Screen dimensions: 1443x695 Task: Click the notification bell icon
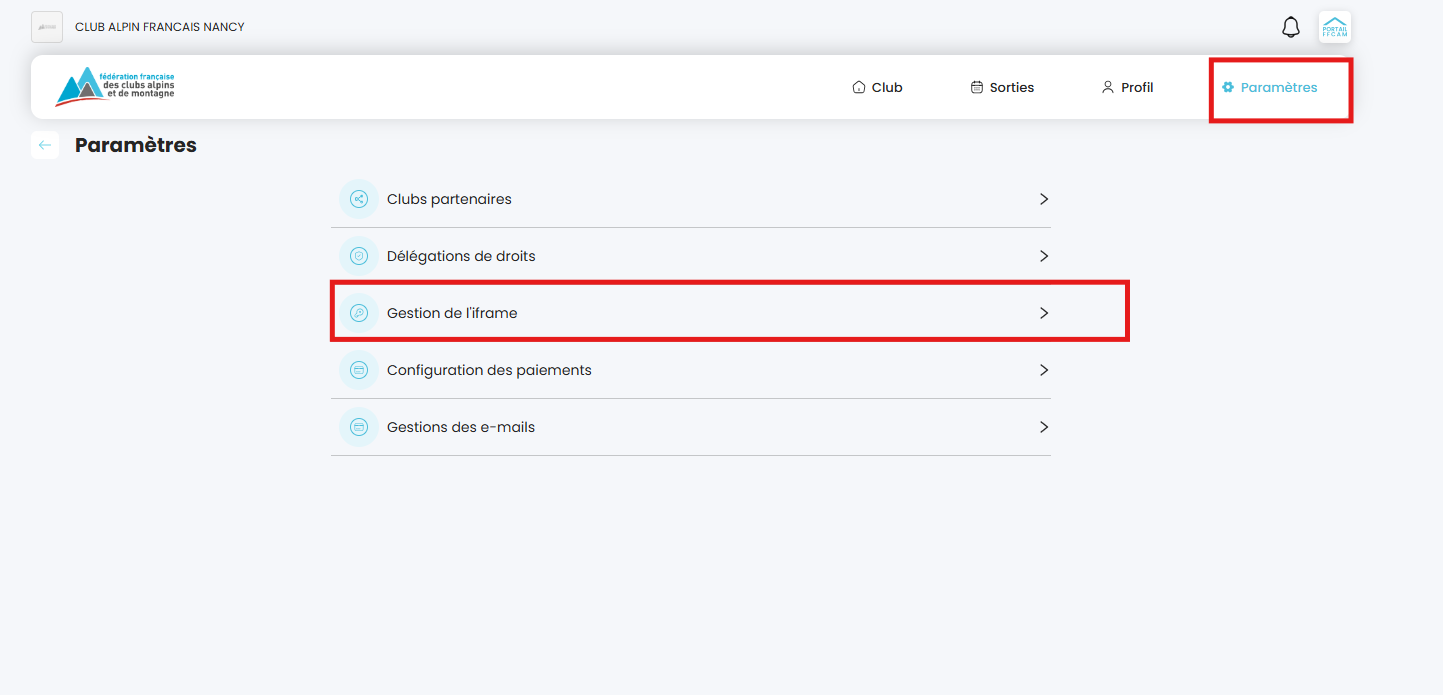[1291, 27]
